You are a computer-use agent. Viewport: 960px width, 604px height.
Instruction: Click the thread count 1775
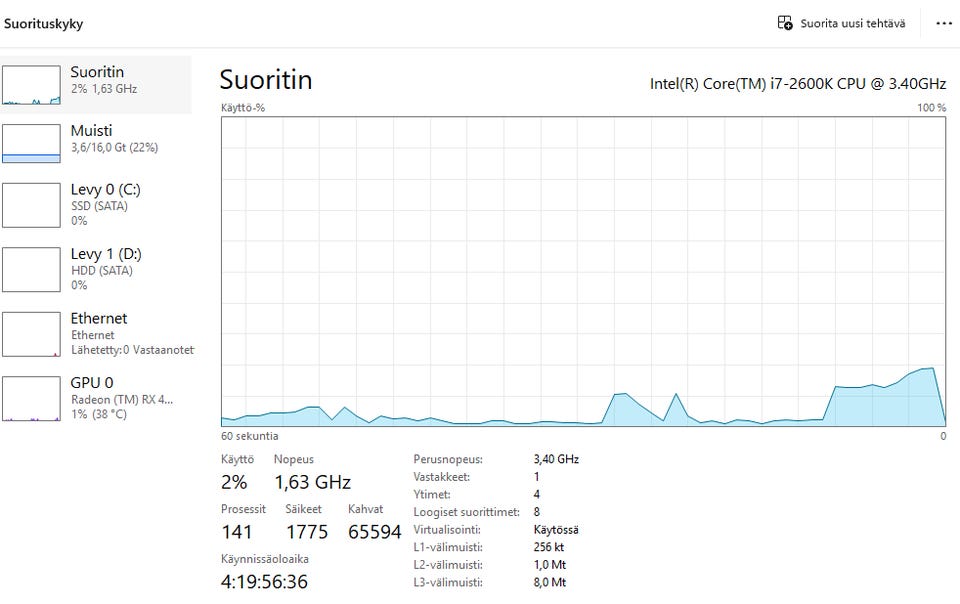[307, 532]
